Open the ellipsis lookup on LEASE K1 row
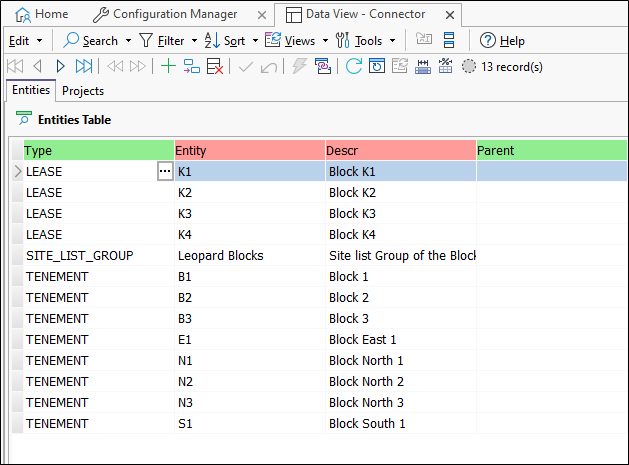629x465 pixels. pos(165,171)
